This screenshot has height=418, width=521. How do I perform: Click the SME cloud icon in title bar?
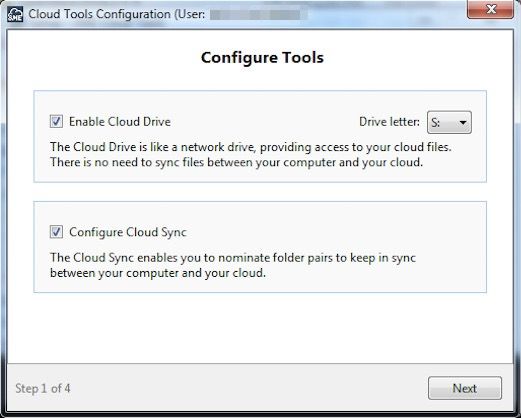tap(15, 14)
